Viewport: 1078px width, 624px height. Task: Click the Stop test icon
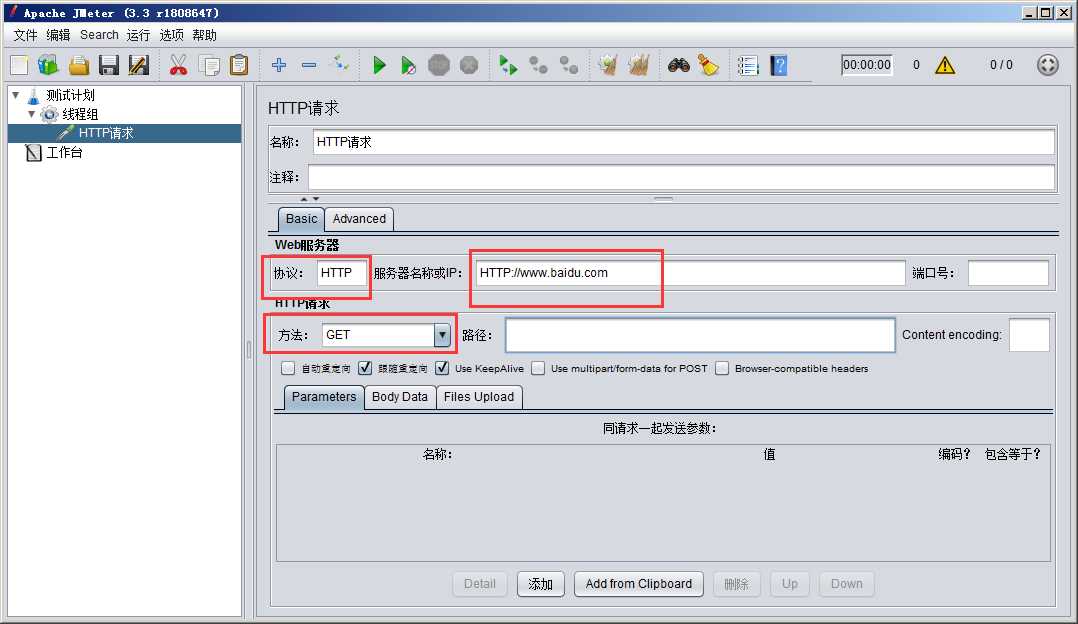tap(439, 65)
